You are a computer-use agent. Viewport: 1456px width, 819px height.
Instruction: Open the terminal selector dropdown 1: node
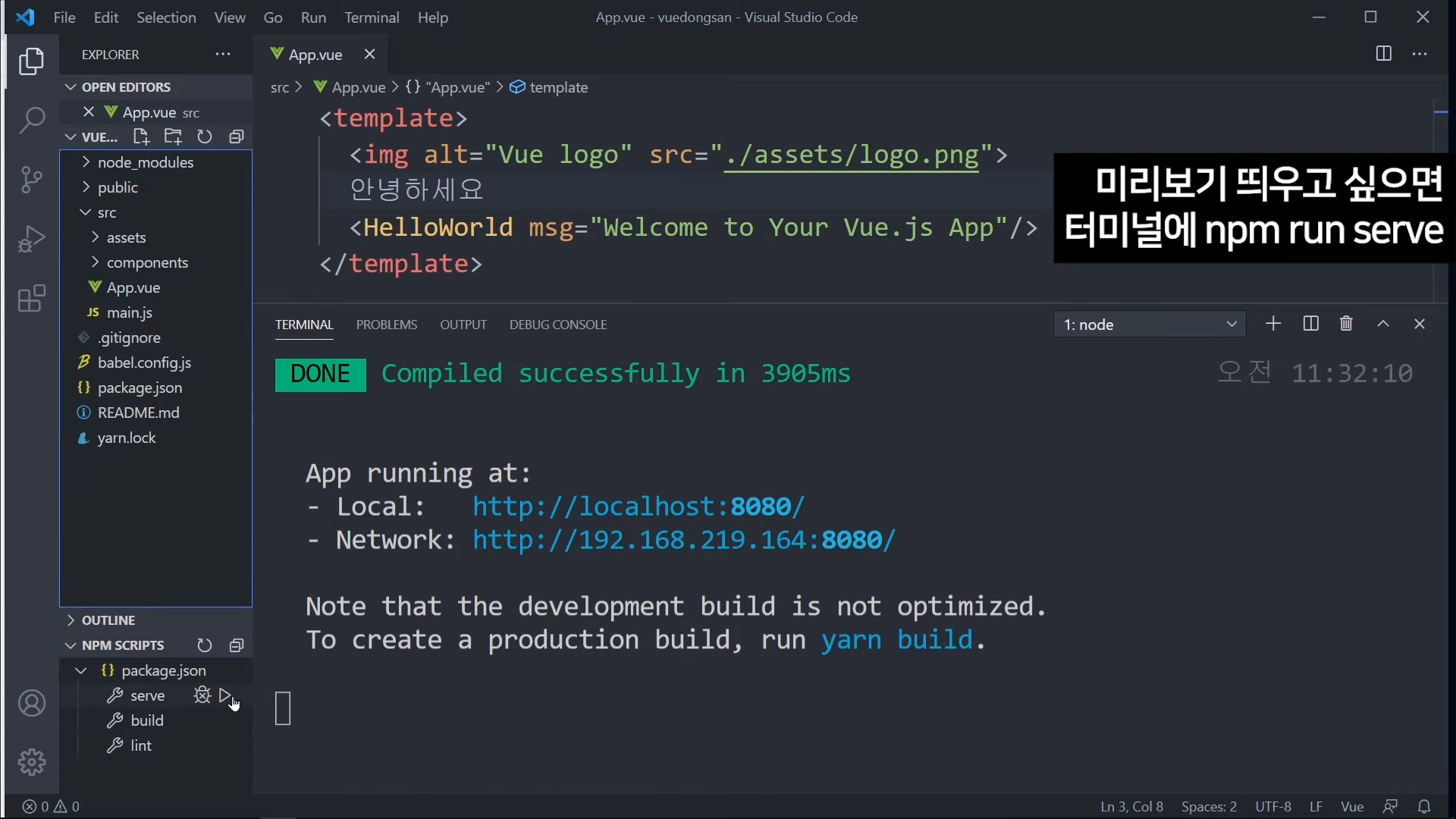(1150, 325)
